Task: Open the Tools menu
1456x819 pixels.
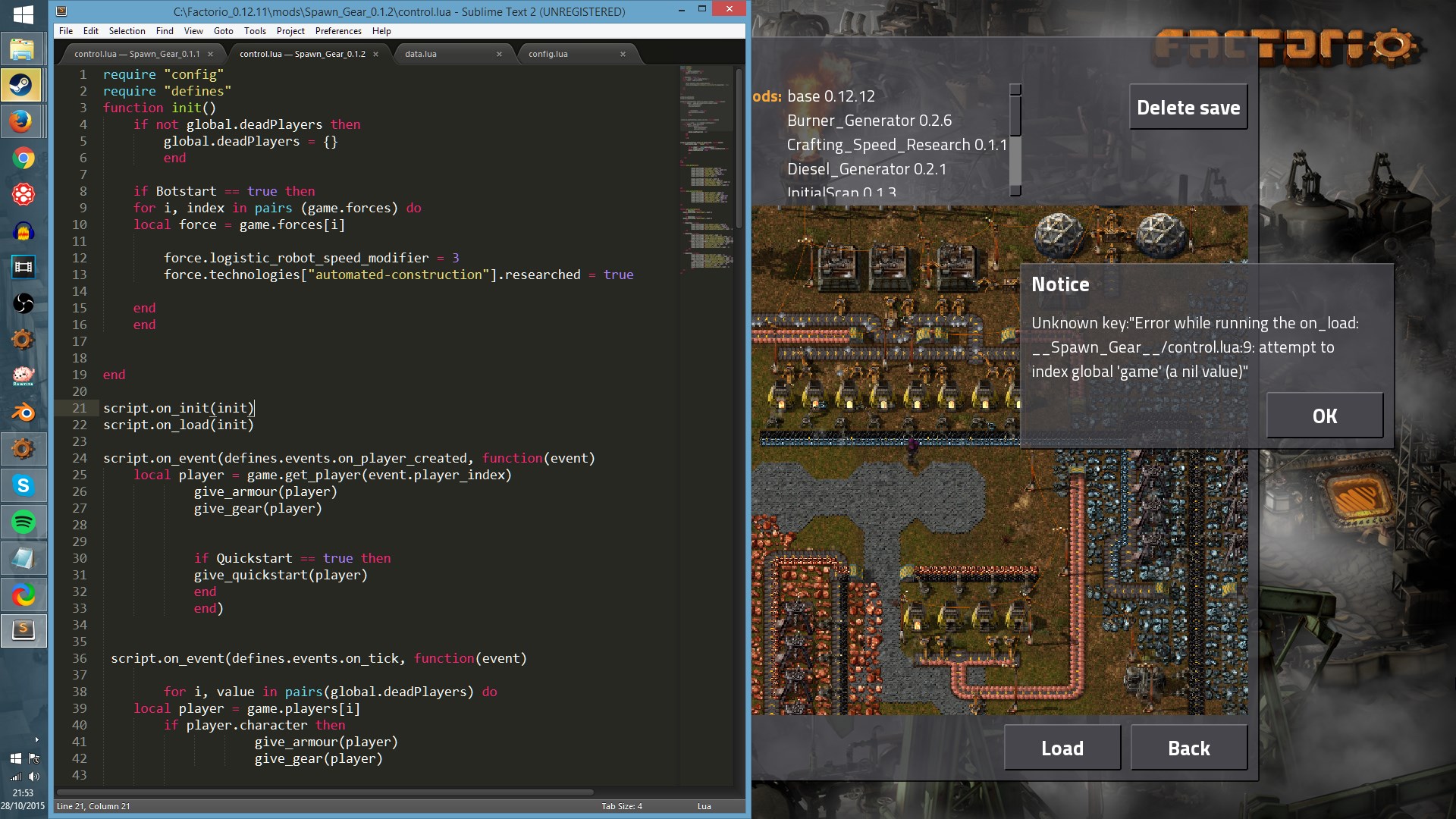Action: (x=255, y=31)
